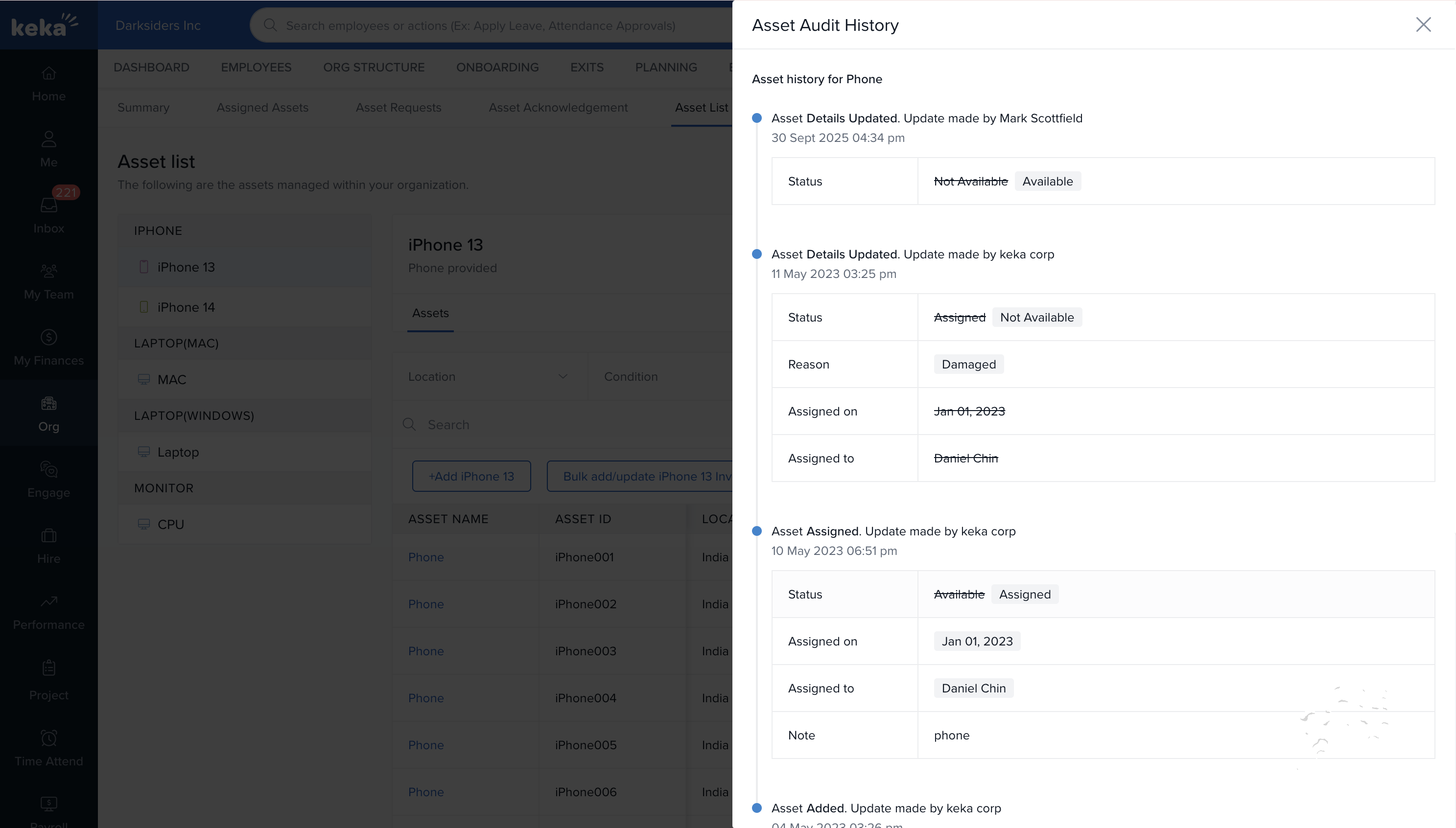
Task: Expand the Location filter dropdown
Action: click(489, 376)
